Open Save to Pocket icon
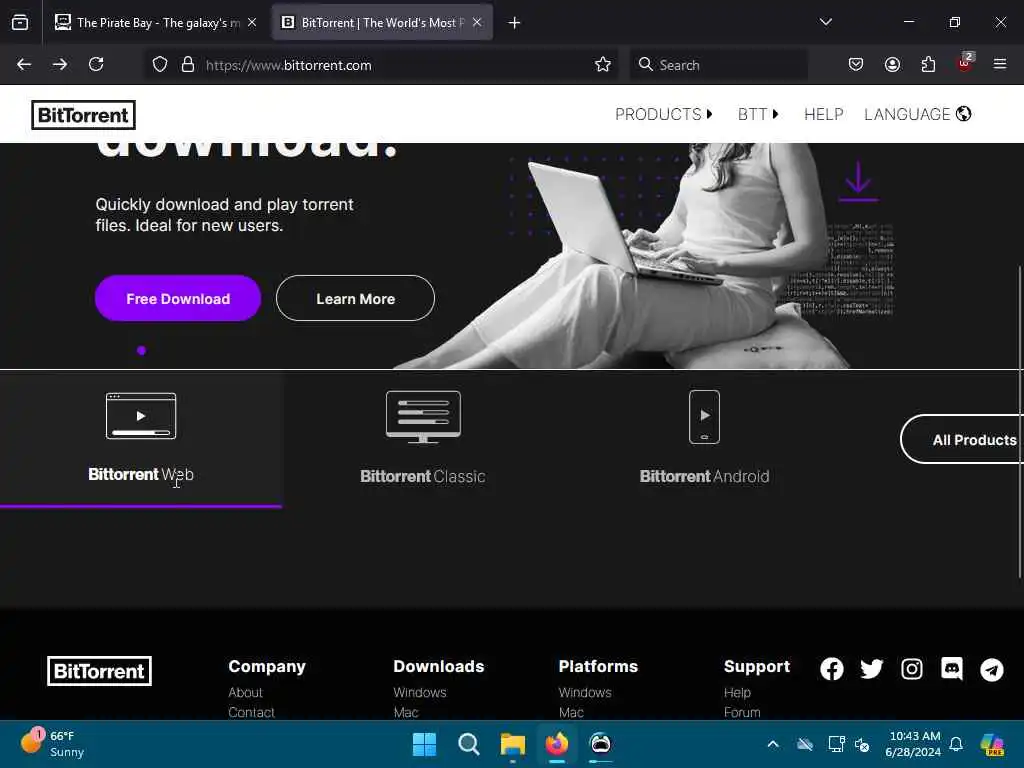The image size is (1024, 768). coord(856,64)
